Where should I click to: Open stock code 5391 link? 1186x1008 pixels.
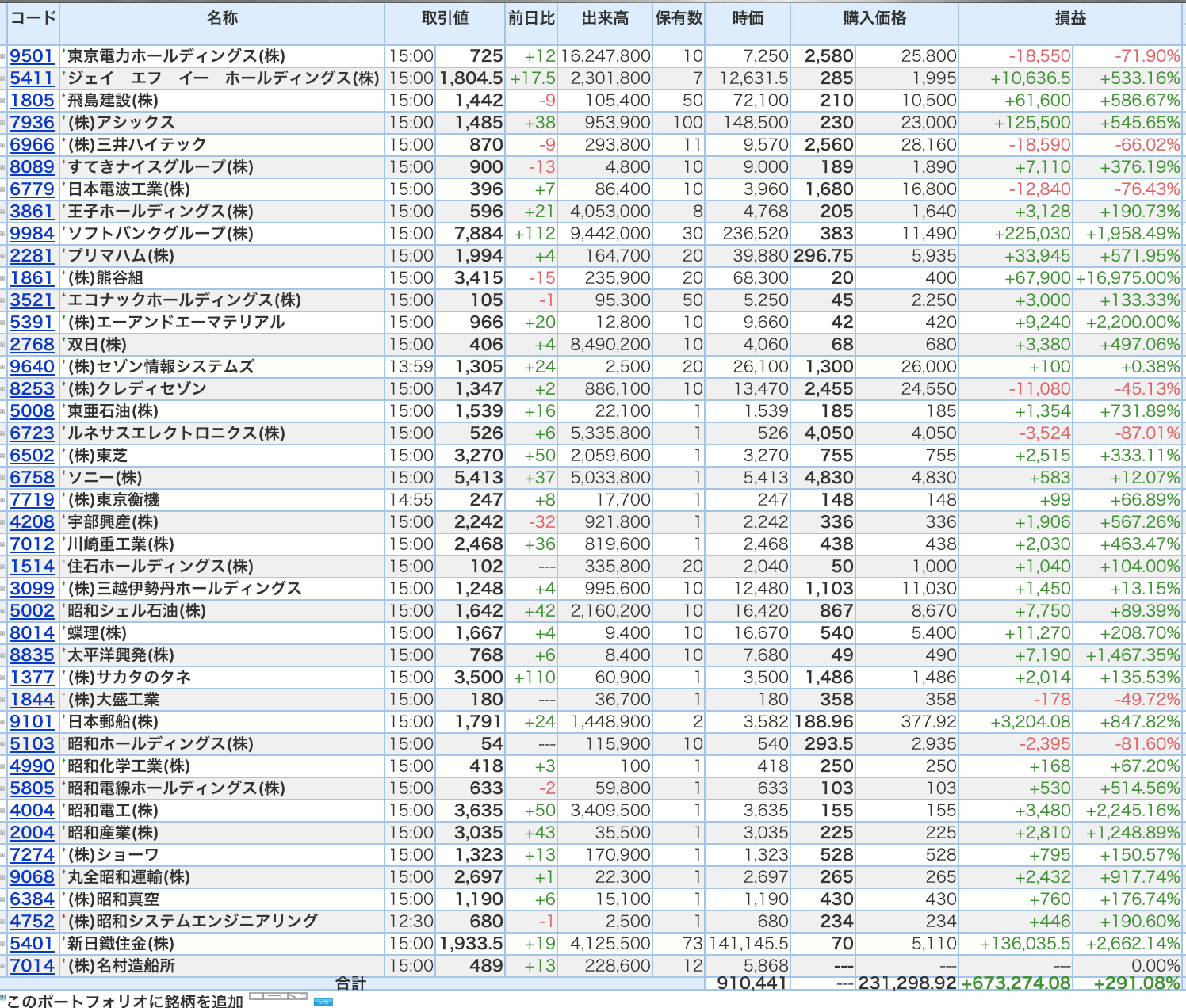[32, 323]
